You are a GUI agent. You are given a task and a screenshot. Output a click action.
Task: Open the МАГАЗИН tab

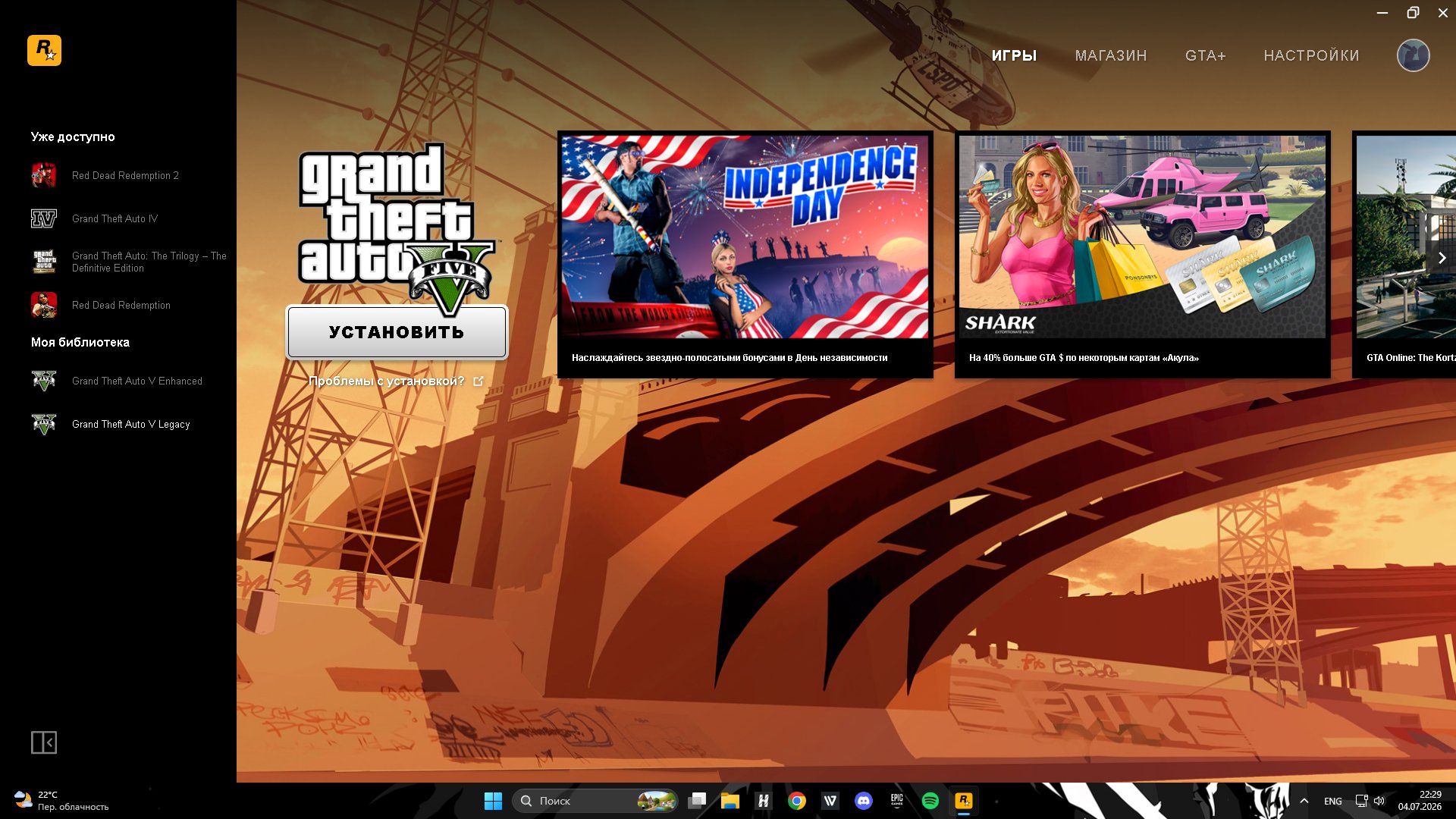[x=1111, y=55]
